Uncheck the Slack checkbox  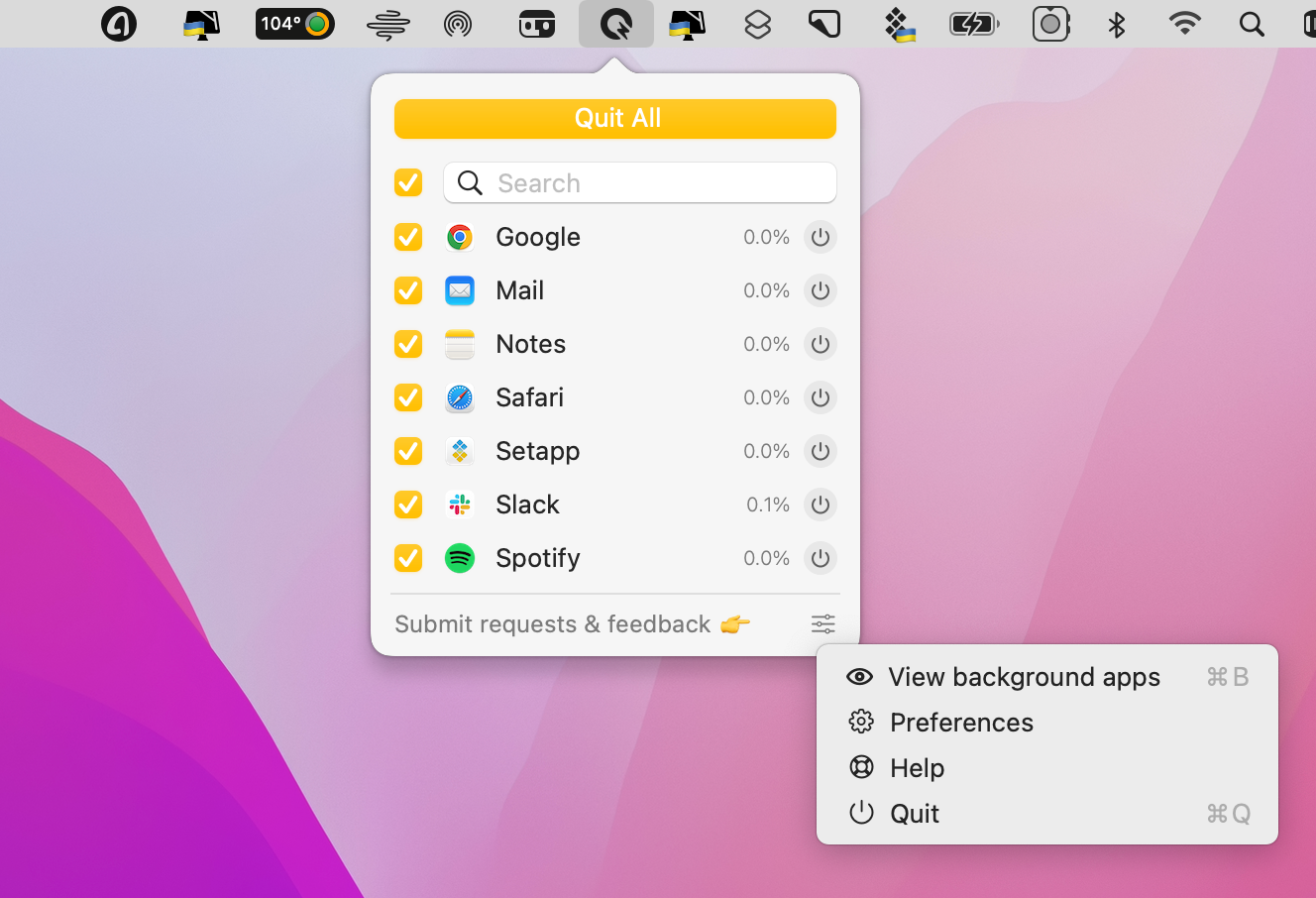coord(408,505)
